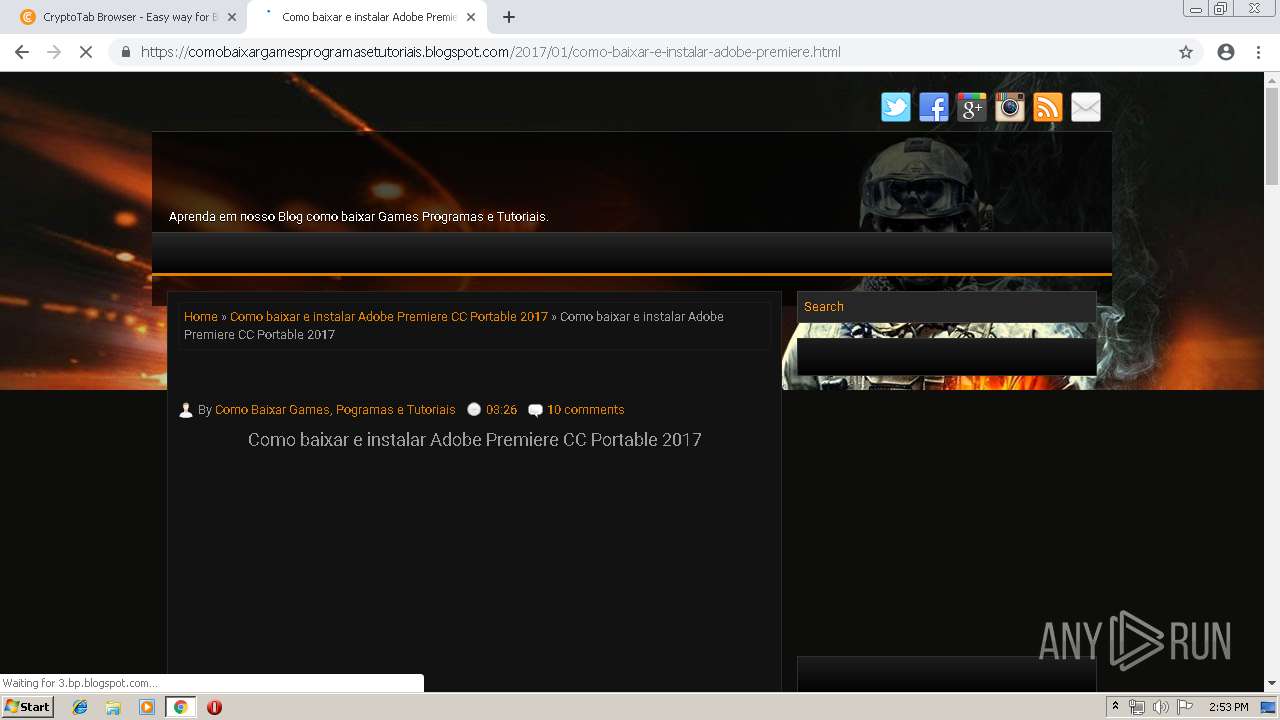This screenshot has height=720, width=1280.
Task: Click the clock icon beside the post time
Action: pyautogui.click(x=474, y=409)
